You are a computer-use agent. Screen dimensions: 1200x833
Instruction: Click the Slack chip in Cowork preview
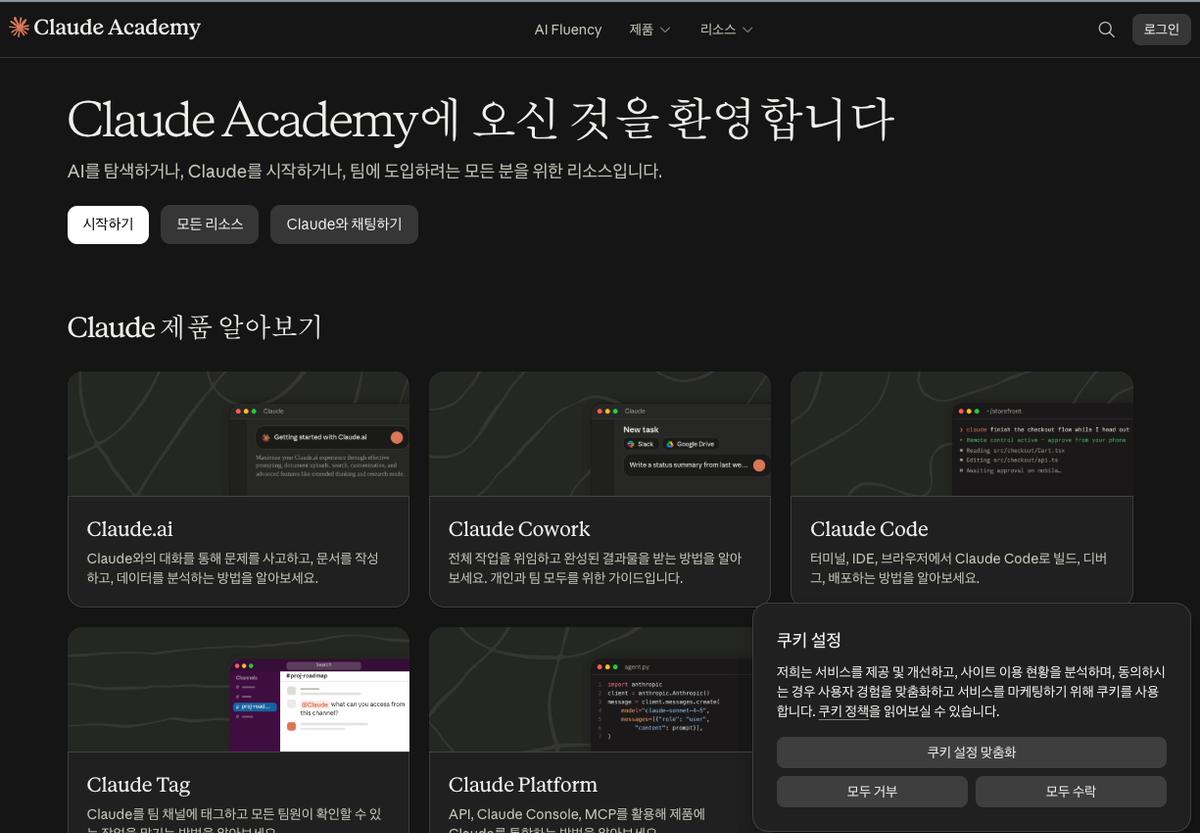pyautogui.click(x=640, y=444)
